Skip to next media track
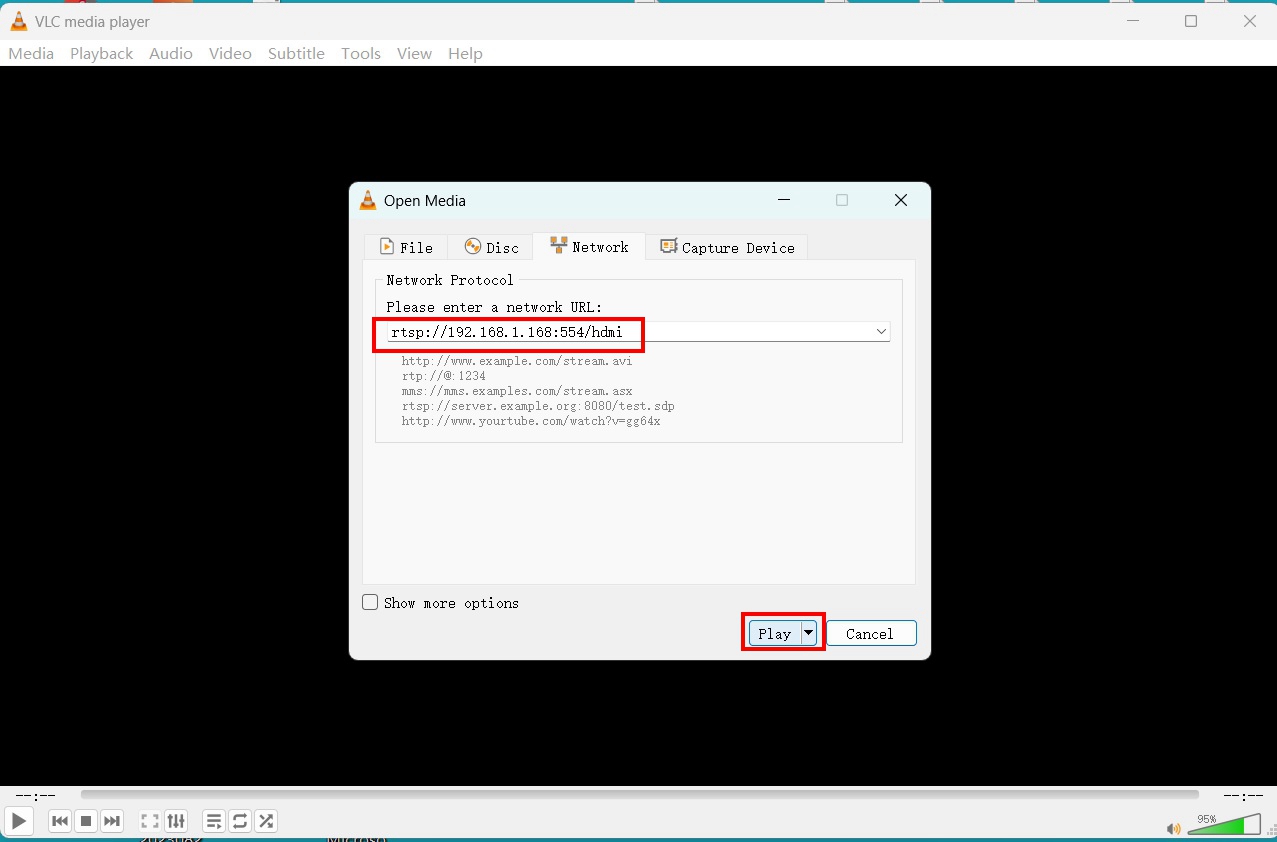Viewport: 1277px width, 842px height. point(112,821)
